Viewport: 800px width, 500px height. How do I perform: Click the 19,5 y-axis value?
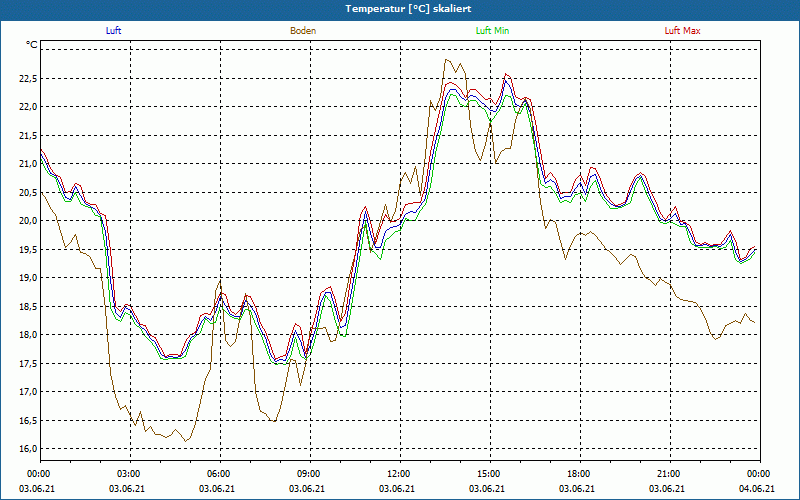coord(28,249)
